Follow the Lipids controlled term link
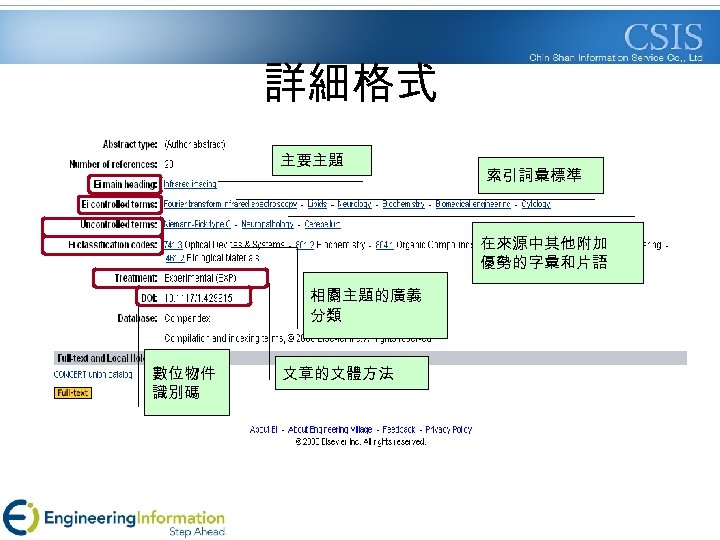This screenshot has width=720, height=540. point(317,204)
